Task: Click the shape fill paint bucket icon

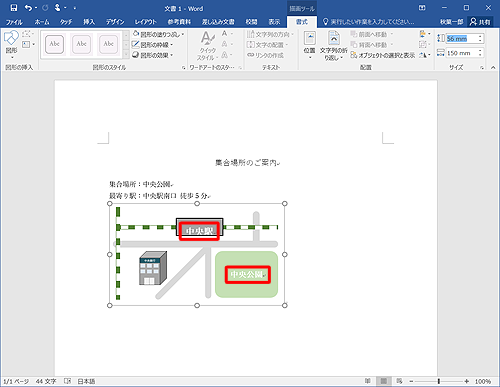Action: pos(136,34)
